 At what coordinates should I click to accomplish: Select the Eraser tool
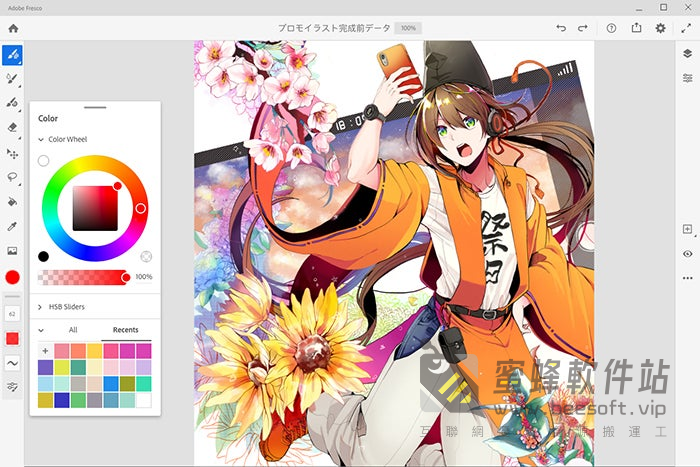click(12, 128)
